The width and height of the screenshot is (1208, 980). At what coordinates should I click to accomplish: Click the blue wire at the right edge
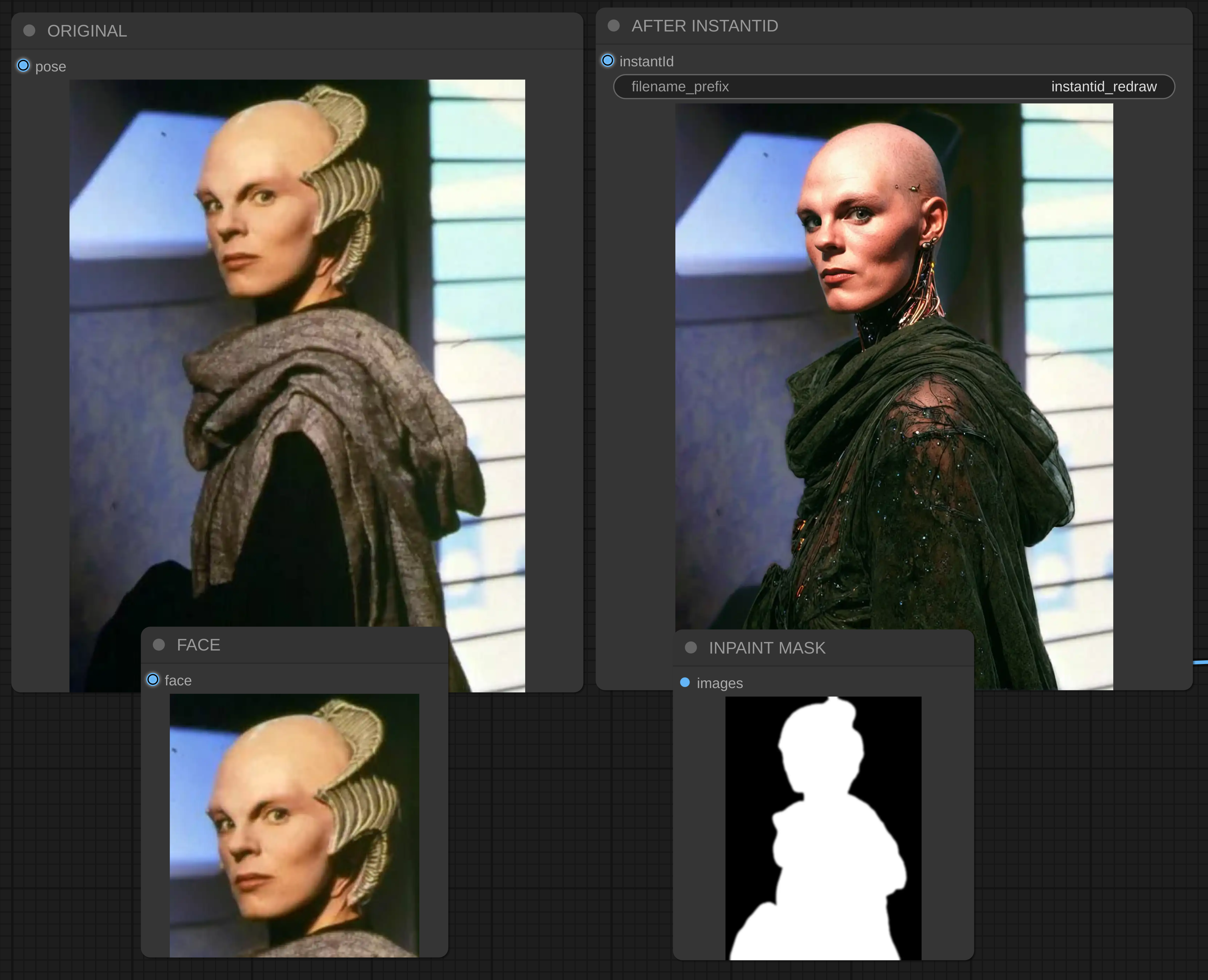(x=1201, y=662)
